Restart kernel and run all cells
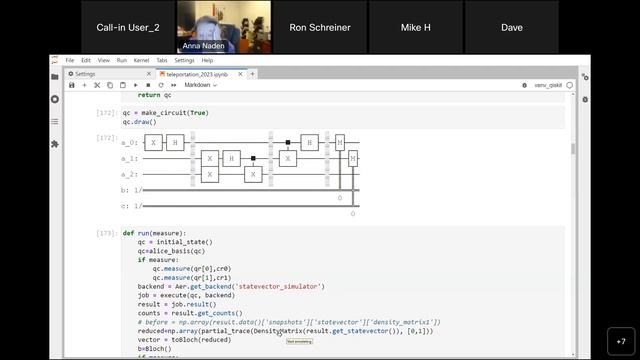The height and width of the screenshot is (360, 640). pos(173,85)
